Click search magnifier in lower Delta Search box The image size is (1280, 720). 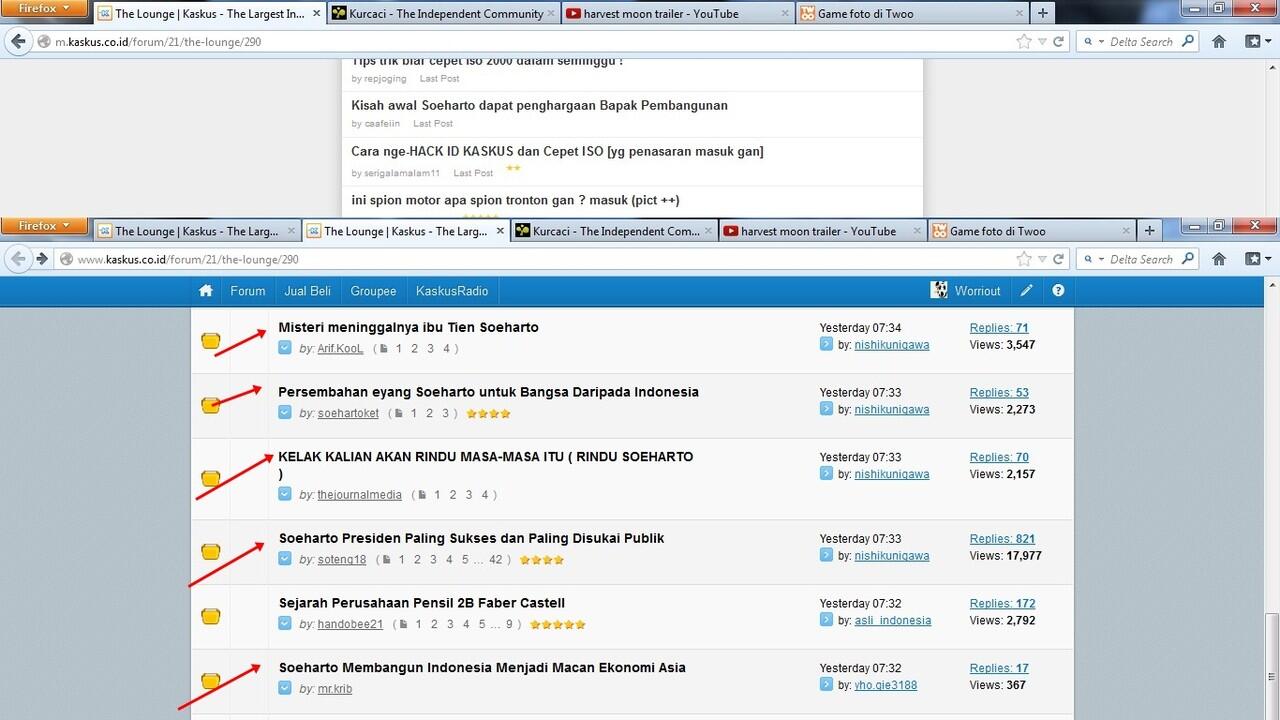pos(1187,259)
